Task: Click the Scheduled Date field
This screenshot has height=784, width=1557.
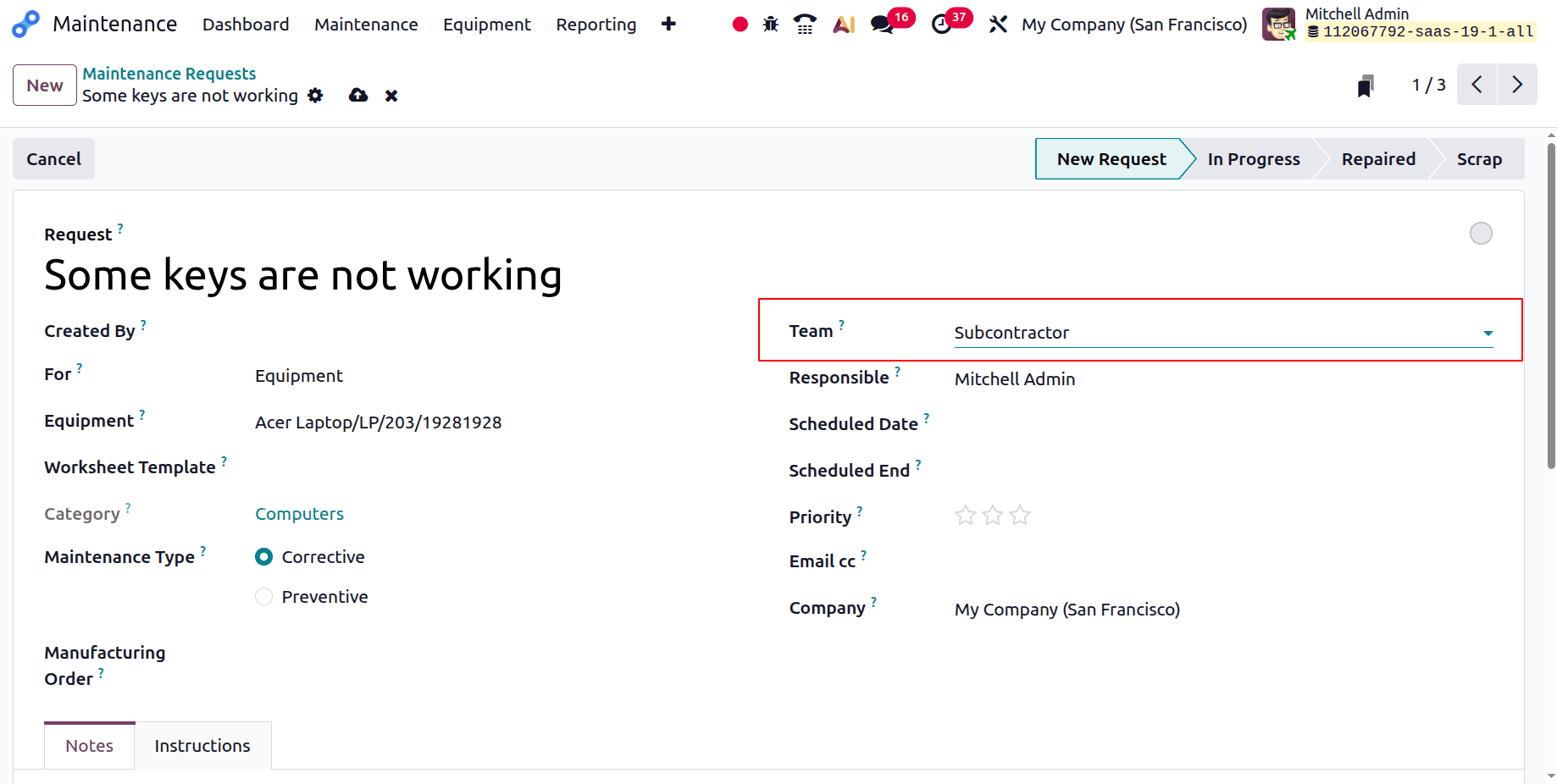Action: [x=1223, y=424]
